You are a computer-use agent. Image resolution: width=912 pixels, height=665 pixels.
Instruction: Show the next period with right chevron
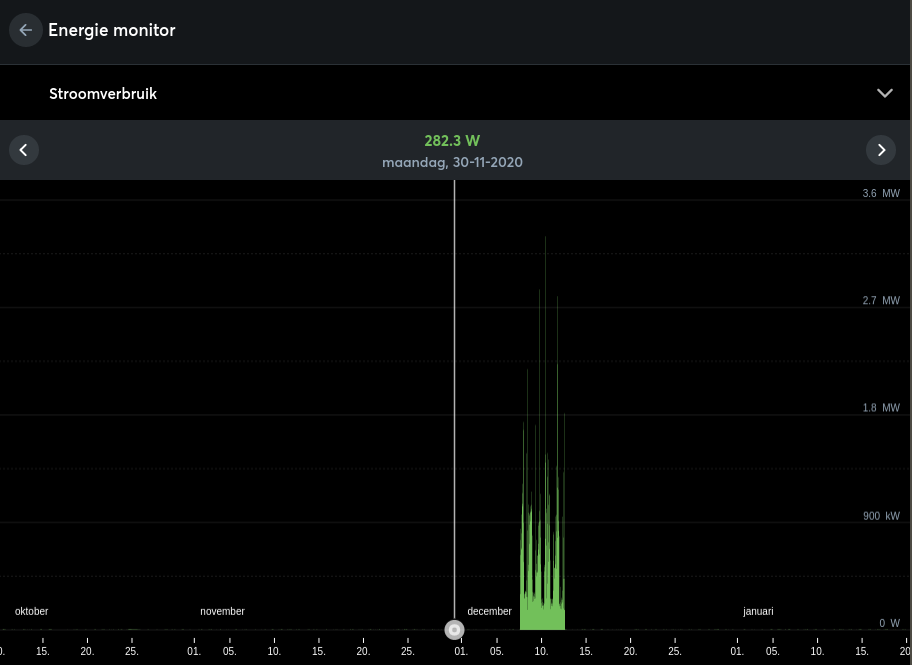click(881, 150)
